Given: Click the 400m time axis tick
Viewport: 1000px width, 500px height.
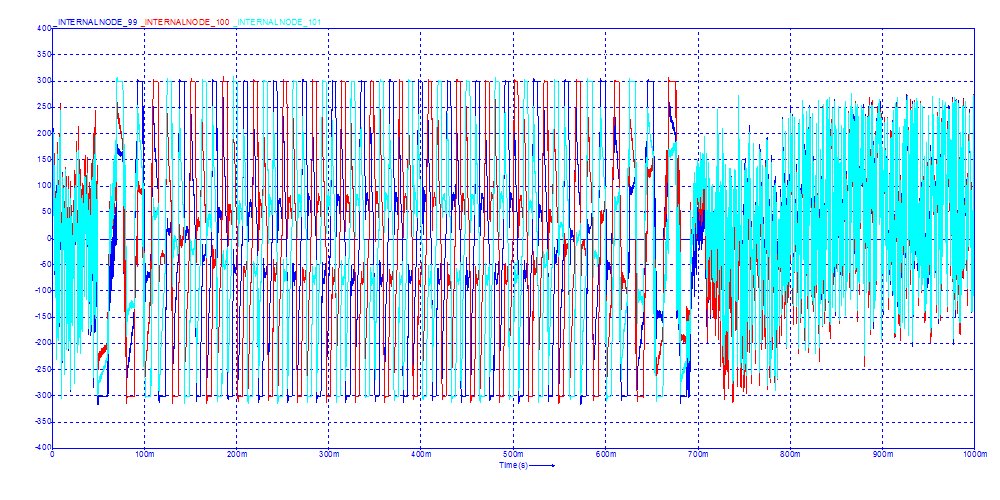Looking at the screenshot, I should tap(421, 454).
